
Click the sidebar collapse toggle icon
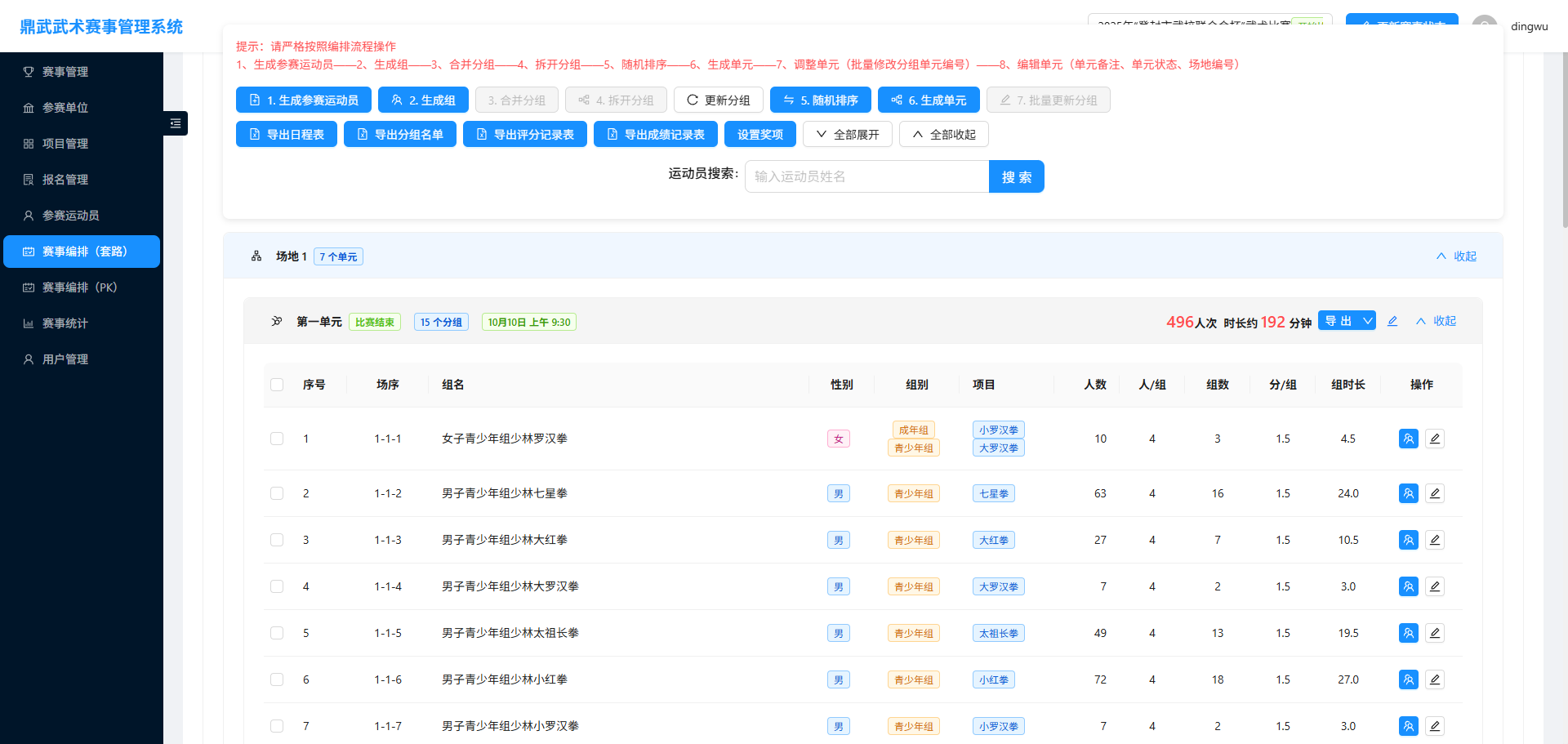176,123
